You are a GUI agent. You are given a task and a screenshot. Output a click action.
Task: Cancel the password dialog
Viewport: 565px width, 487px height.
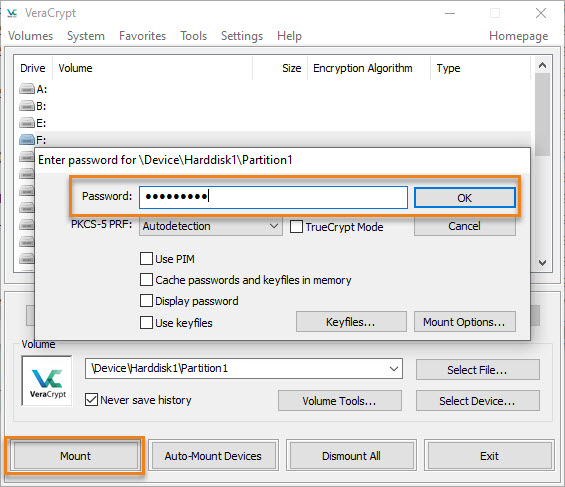click(x=464, y=226)
